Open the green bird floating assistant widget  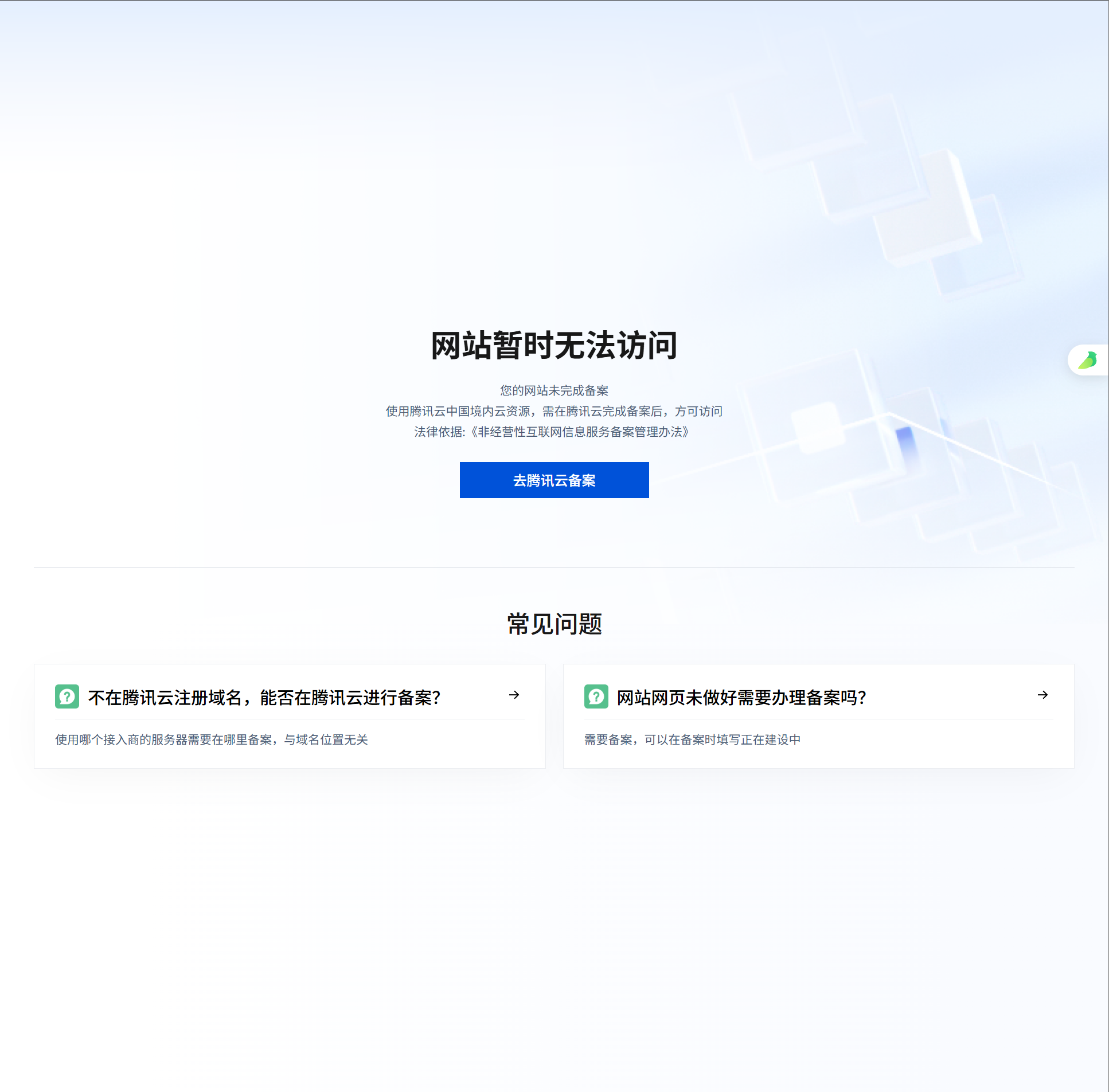(1088, 360)
